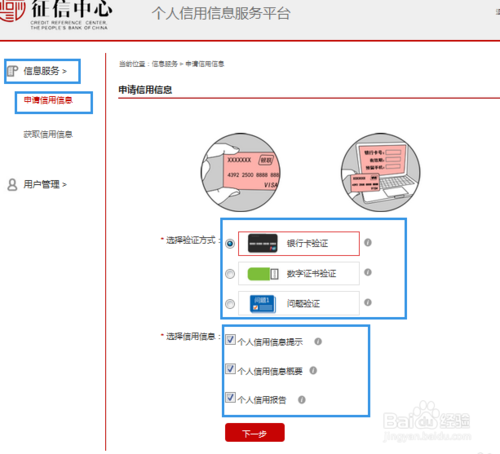The image size is (500, 454).
Task: Click the info icon next to 个人信用信息概要
Action: coord(313,370)
